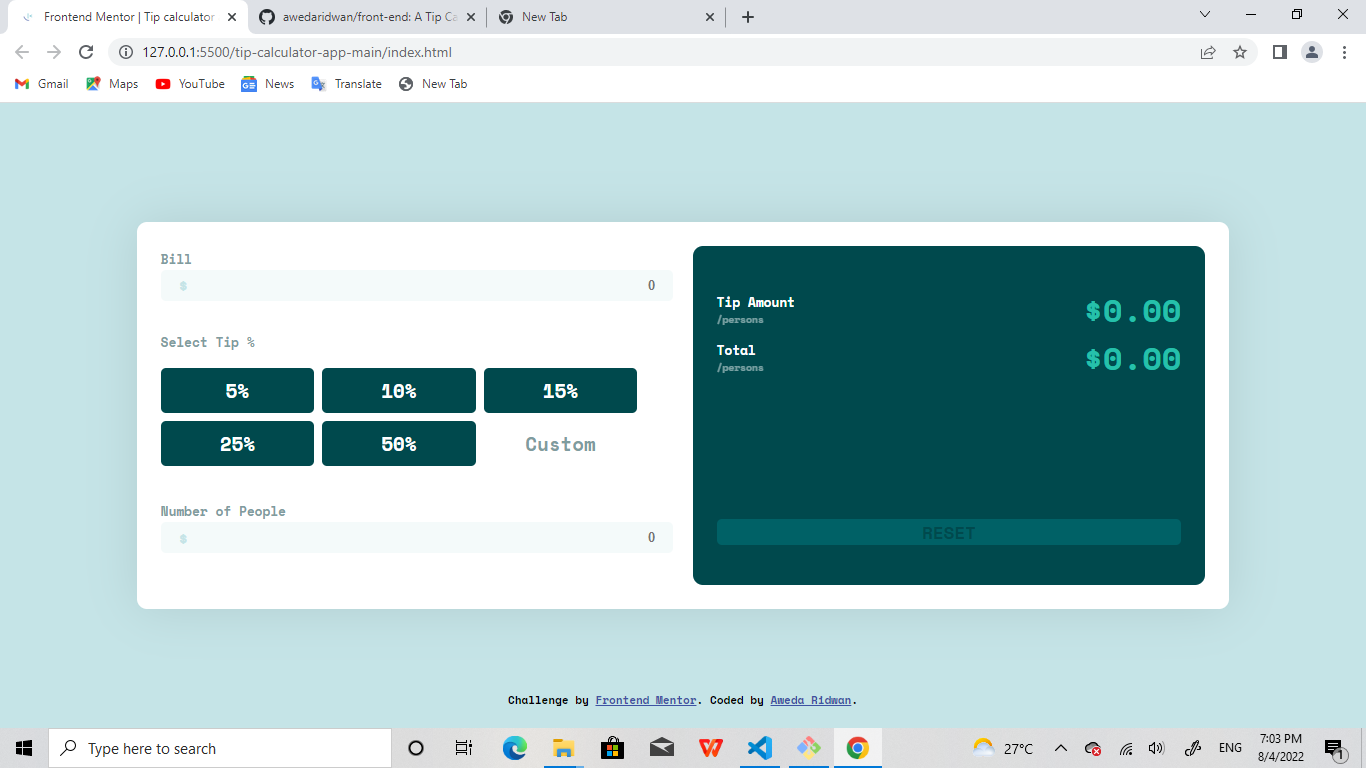This screenshot has width=1366, height=768.
Task: Switch to the New Tab browser tab
Action: point(607,17)
